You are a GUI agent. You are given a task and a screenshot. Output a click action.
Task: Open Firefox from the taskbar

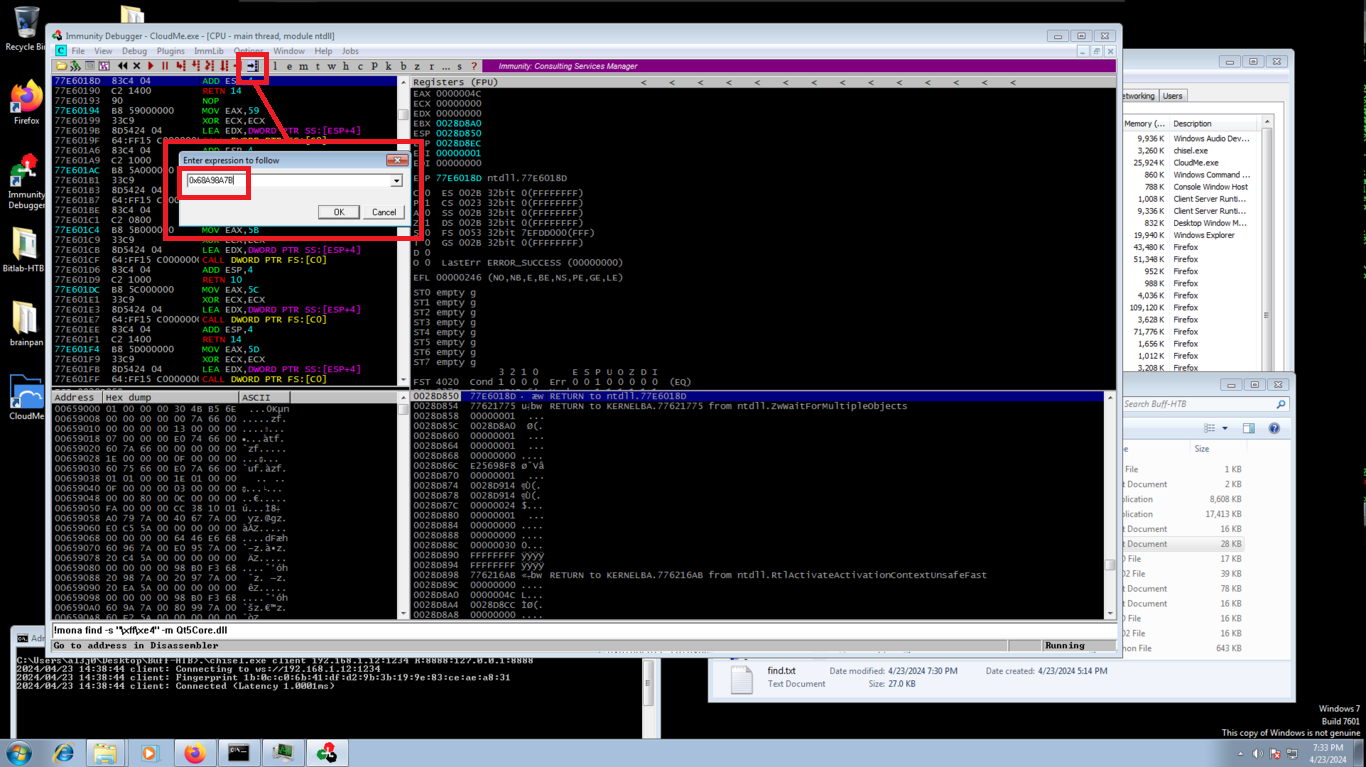(x=194, y=753)
